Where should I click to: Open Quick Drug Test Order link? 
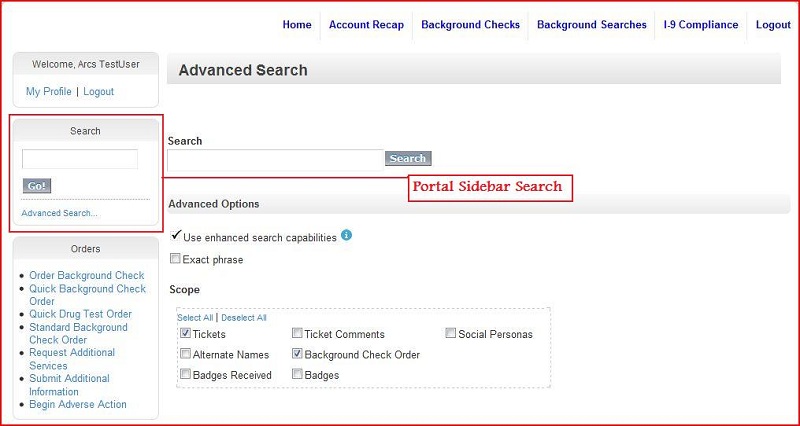(81, 314)
